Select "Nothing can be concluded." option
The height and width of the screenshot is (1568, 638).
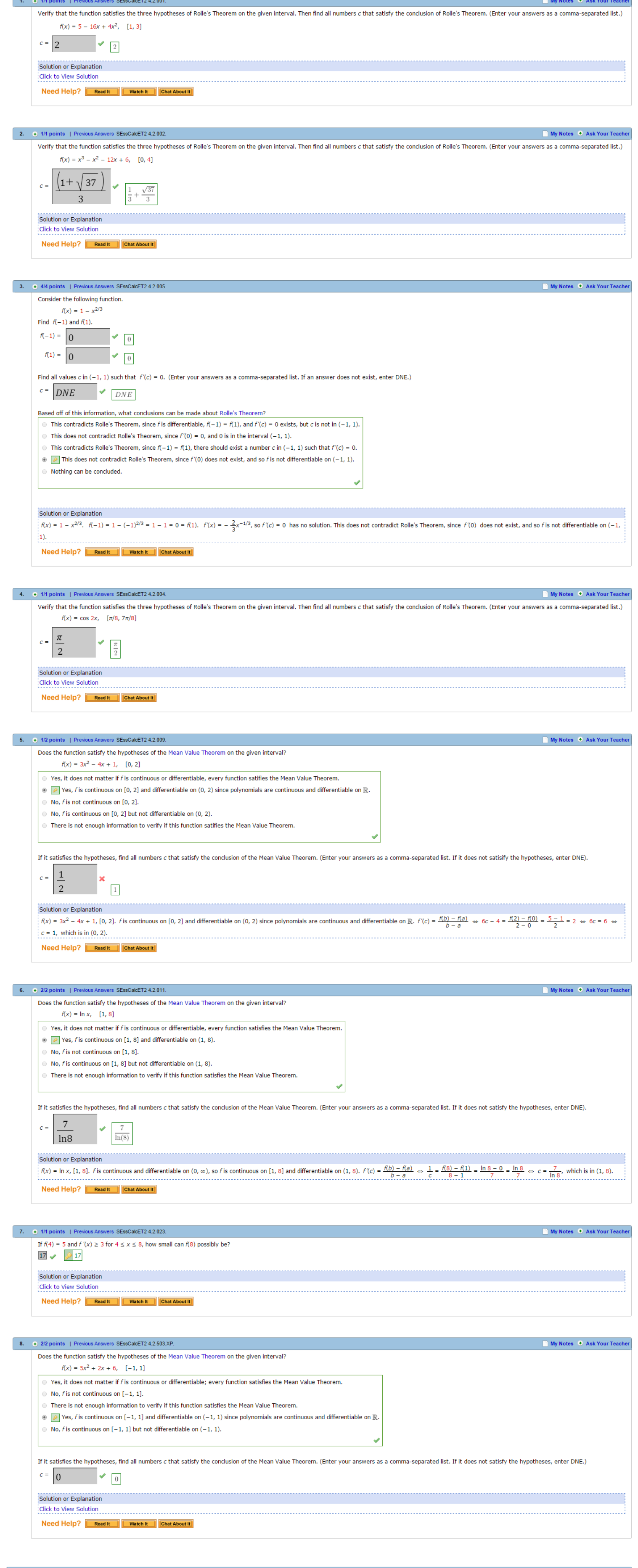[x=45, y=472]
